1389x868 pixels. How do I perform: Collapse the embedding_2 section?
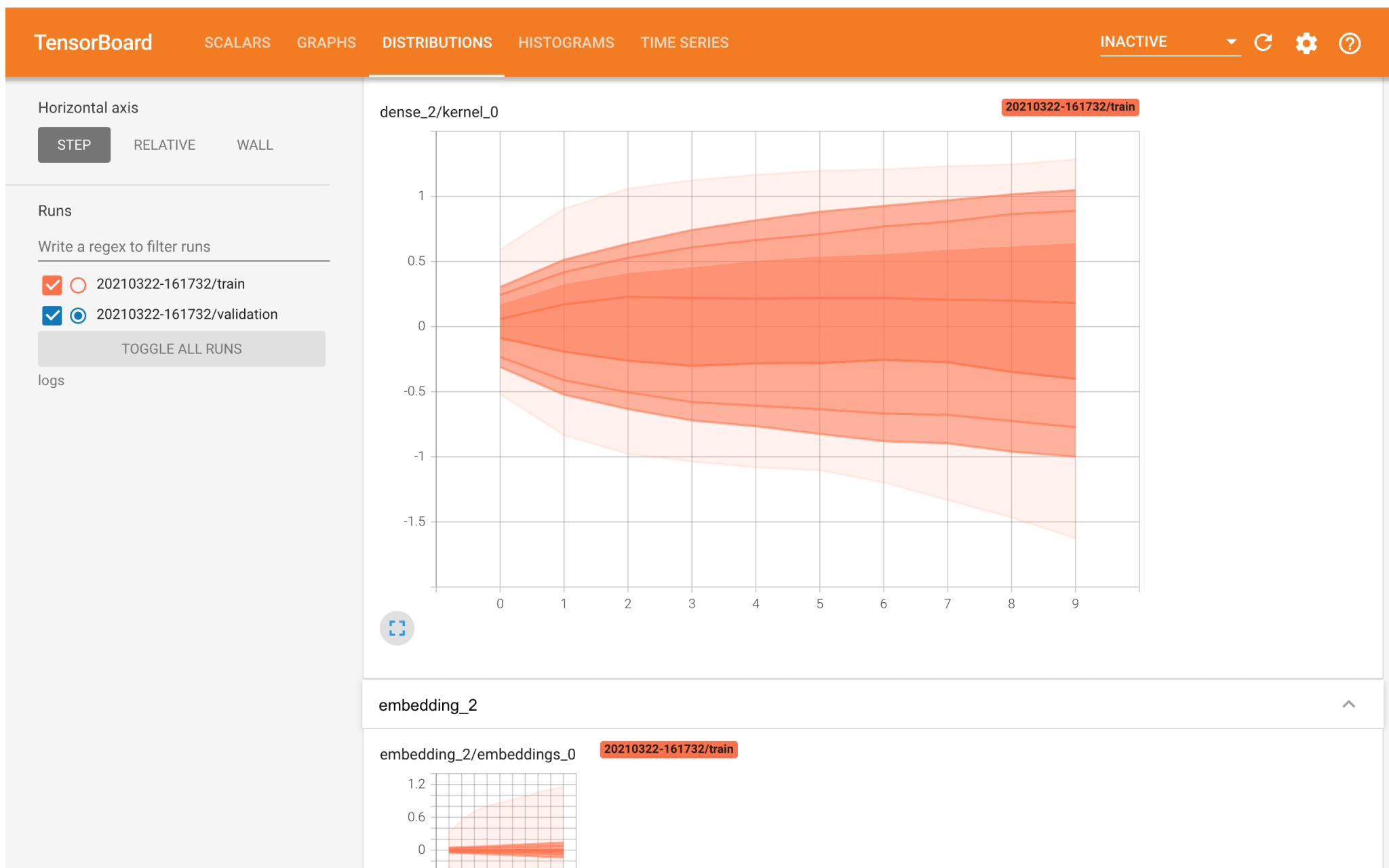(1350, 705)
